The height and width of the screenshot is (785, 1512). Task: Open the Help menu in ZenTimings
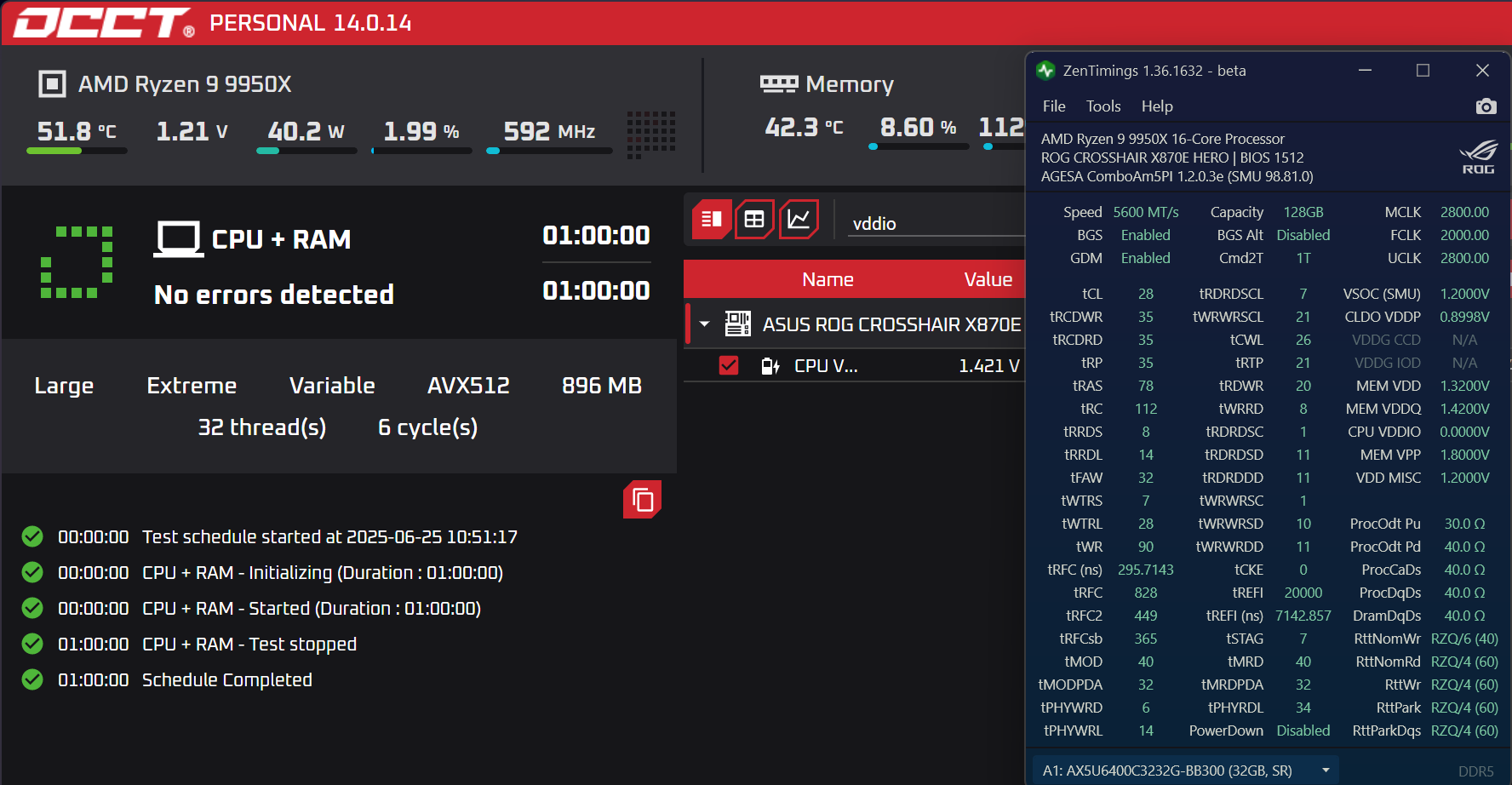coord(1157,106)
